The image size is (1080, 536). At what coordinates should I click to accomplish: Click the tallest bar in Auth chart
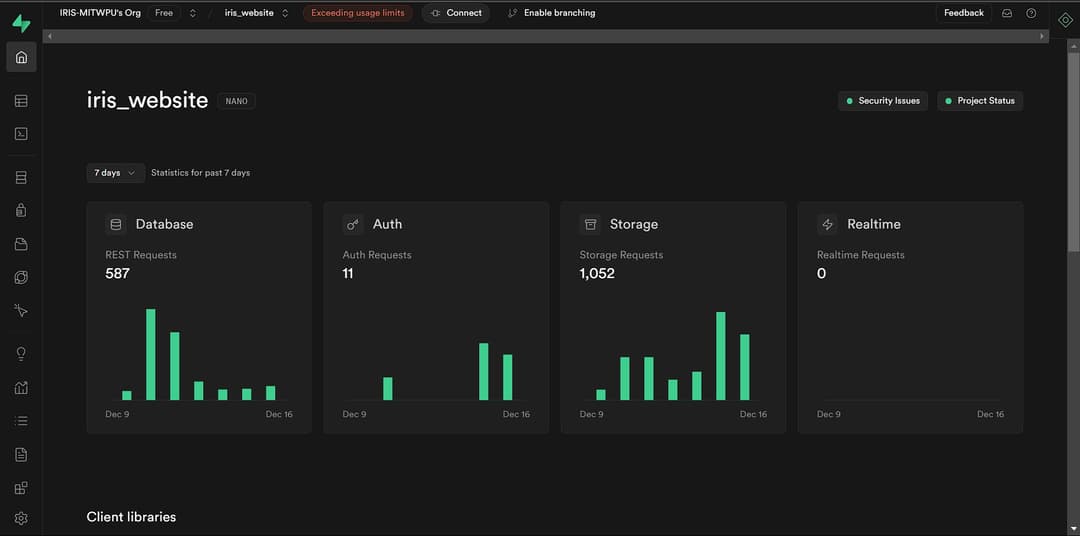tap(484, 371)
